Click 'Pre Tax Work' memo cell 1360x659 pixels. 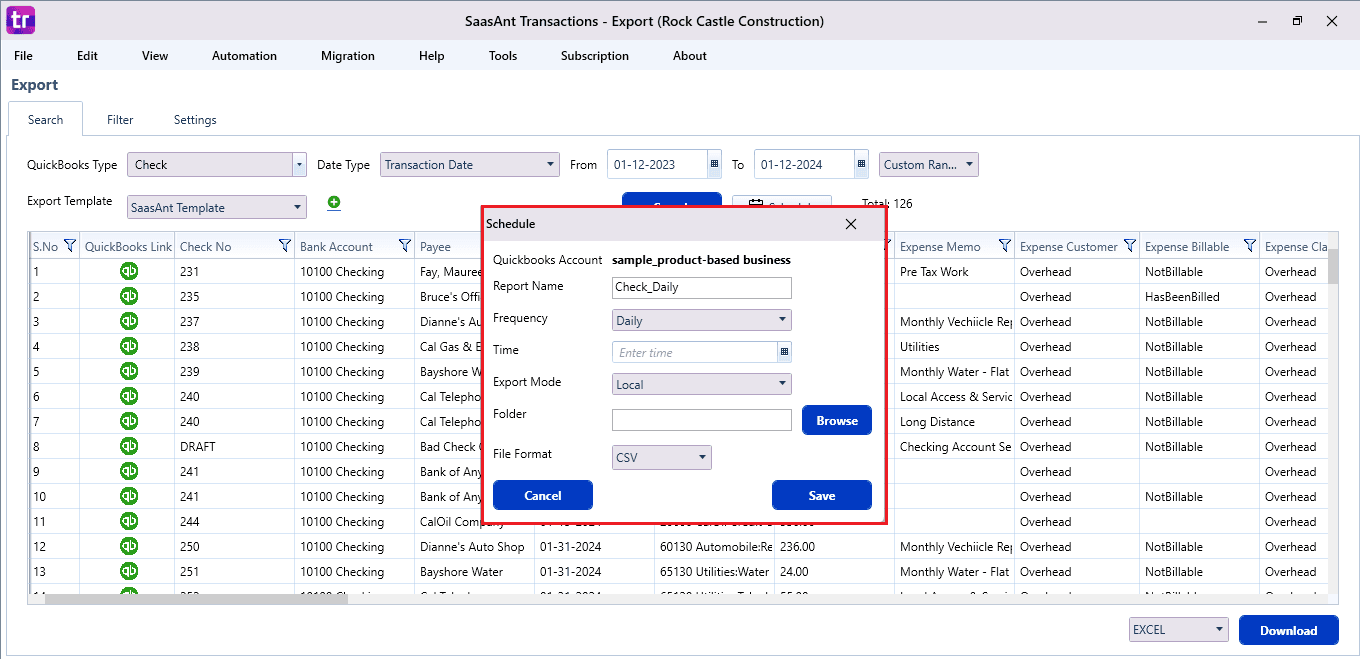[x=934, y=271]
